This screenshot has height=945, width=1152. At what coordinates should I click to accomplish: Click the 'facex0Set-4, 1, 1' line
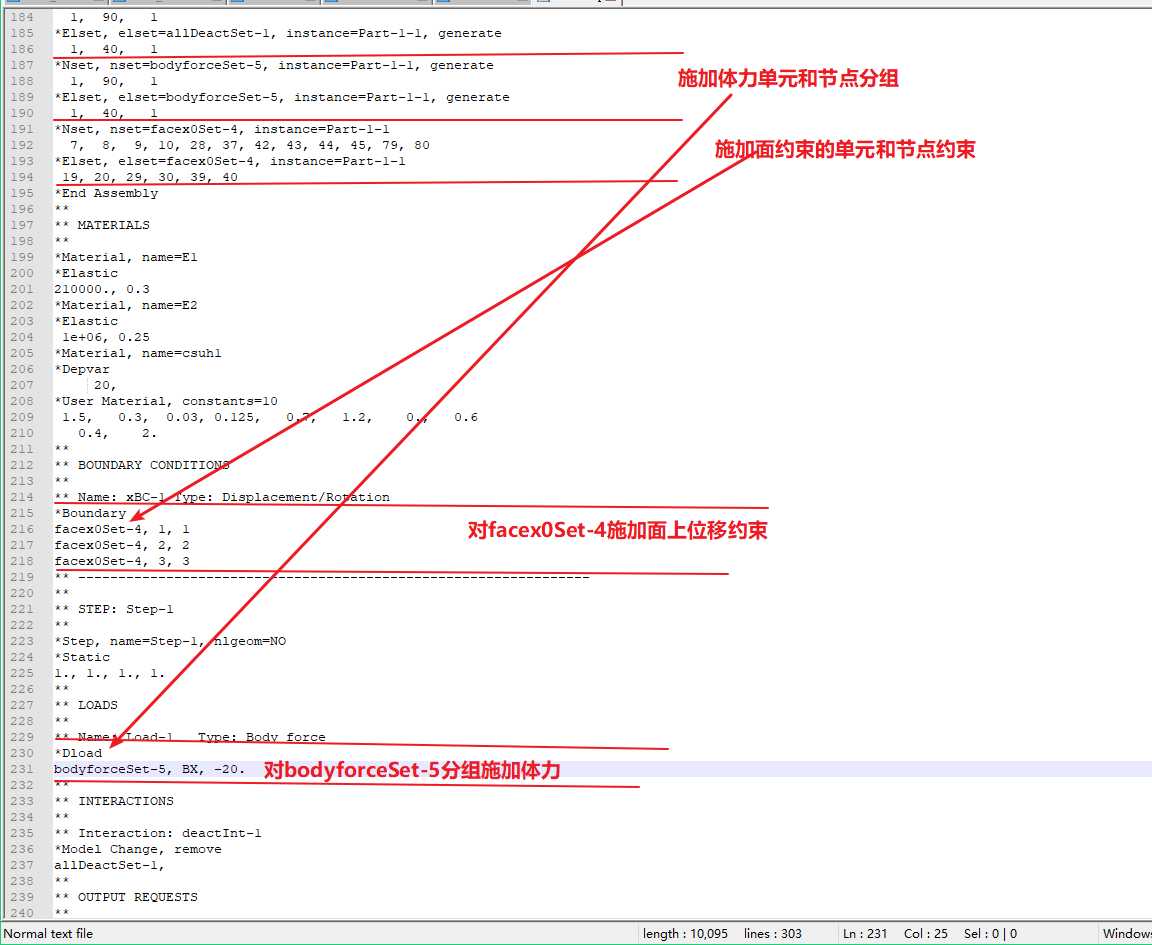[121, 529]
